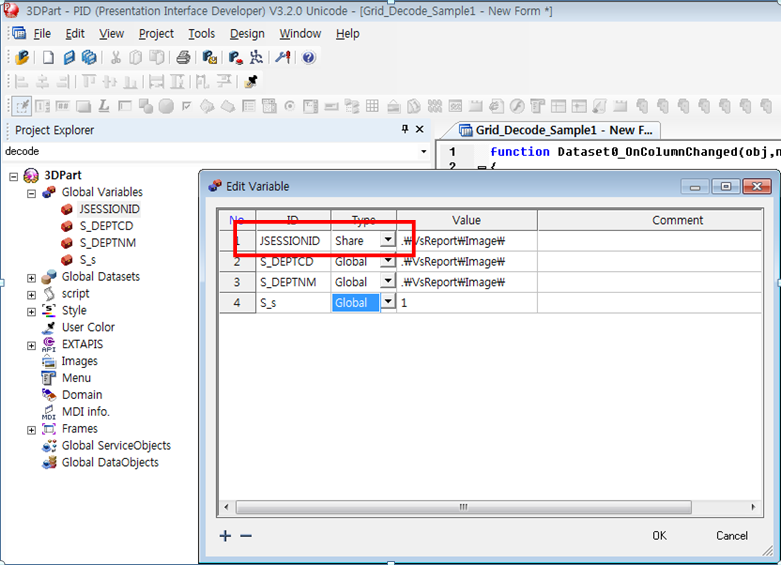Click the Print toolbar icon
The image size is (781, 565).
click(183, 58)
